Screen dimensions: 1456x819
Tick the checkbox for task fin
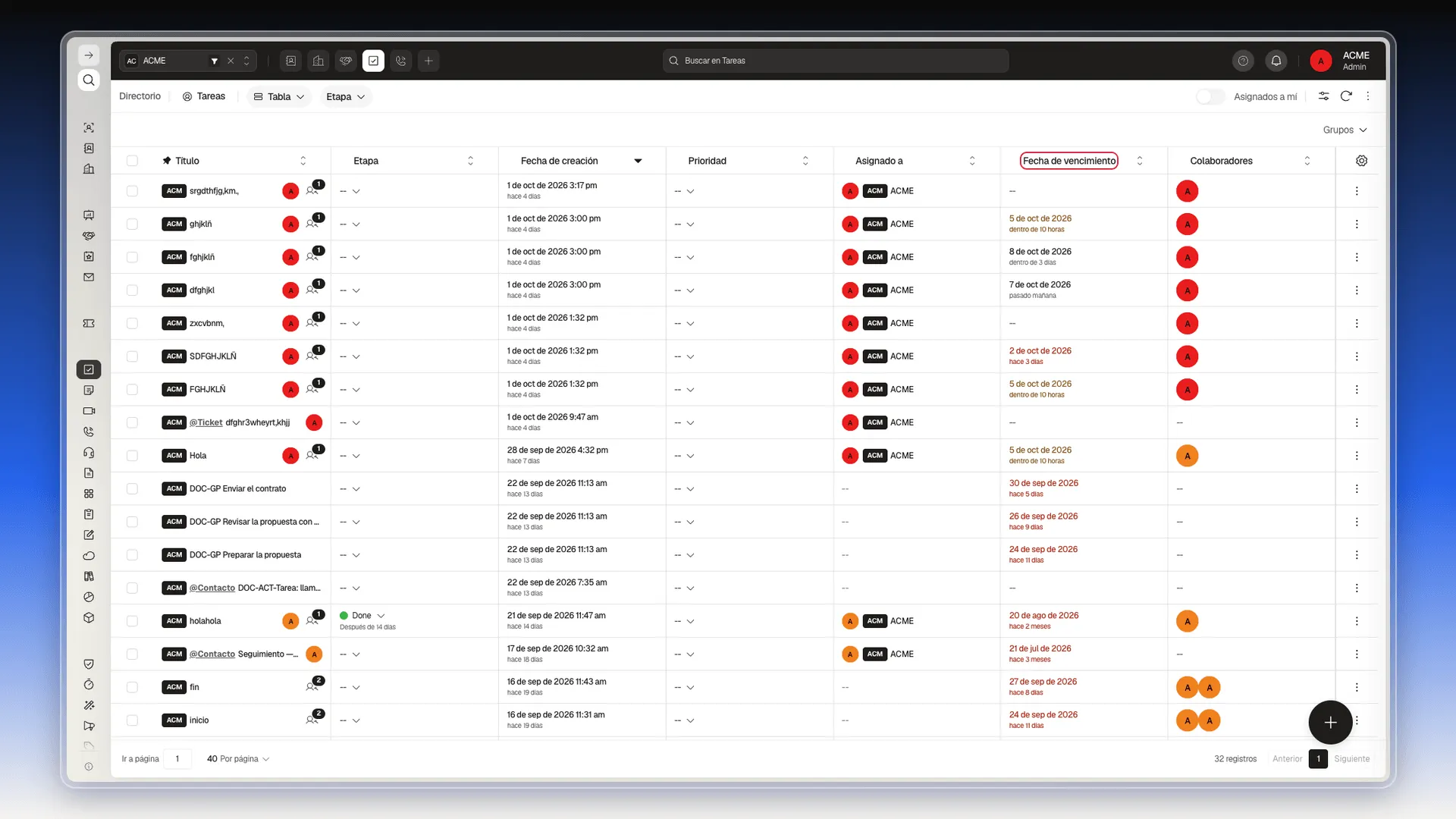(x=132, y=687)
